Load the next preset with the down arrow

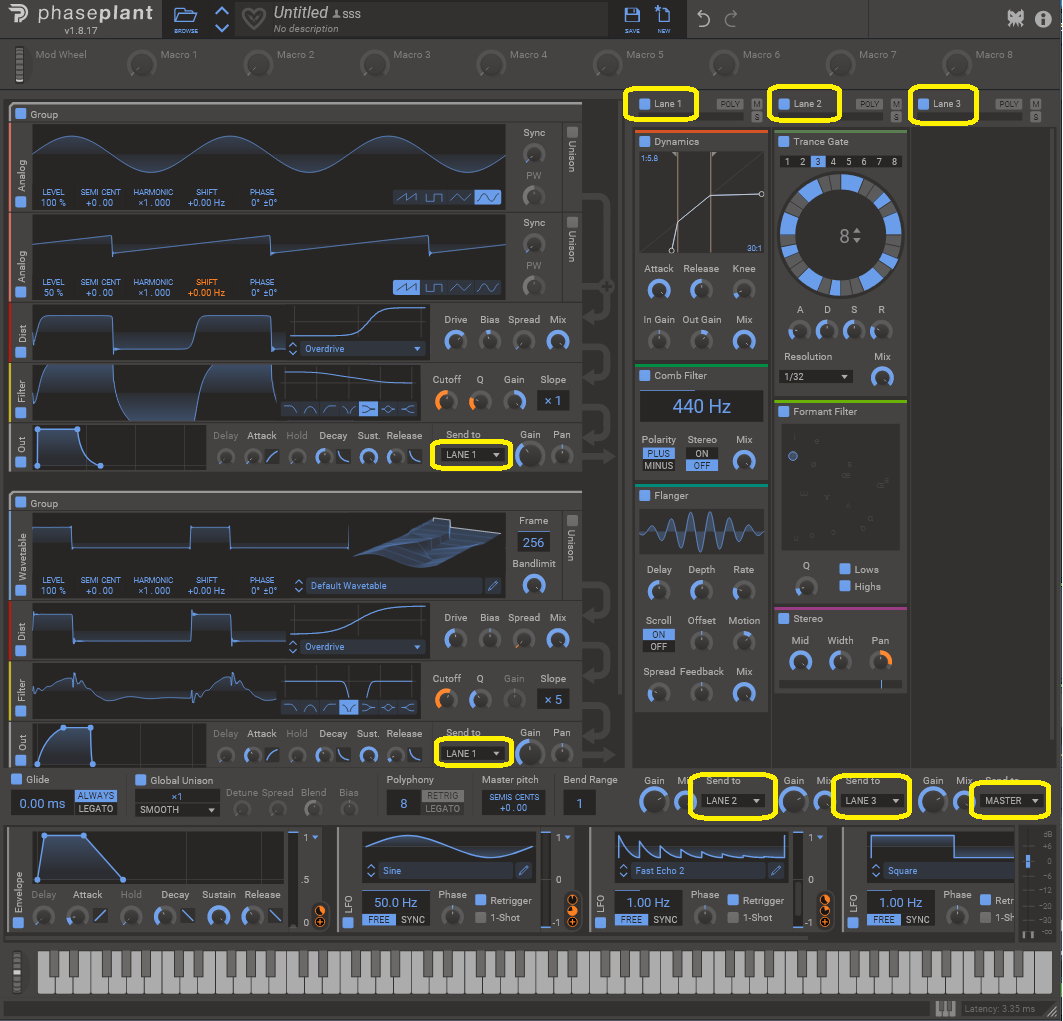[222, 28]
